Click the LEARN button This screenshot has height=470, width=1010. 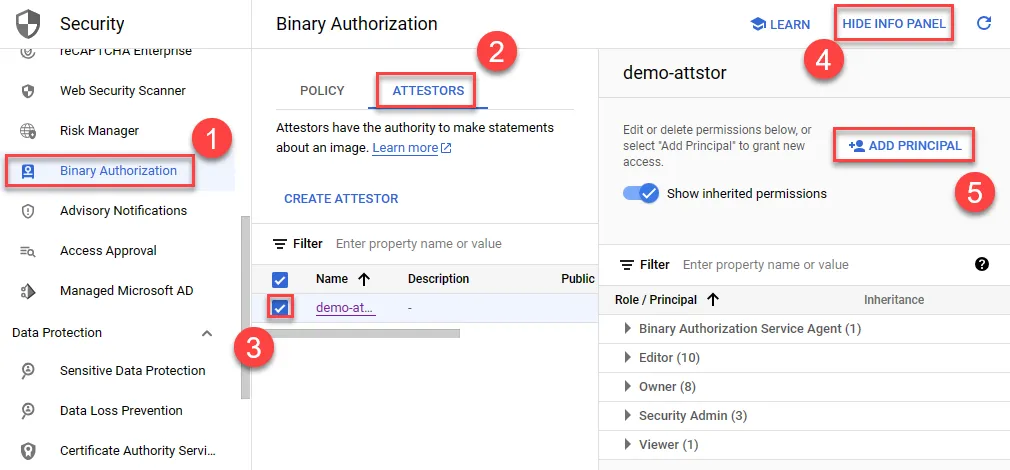click(x=781, y=24)
